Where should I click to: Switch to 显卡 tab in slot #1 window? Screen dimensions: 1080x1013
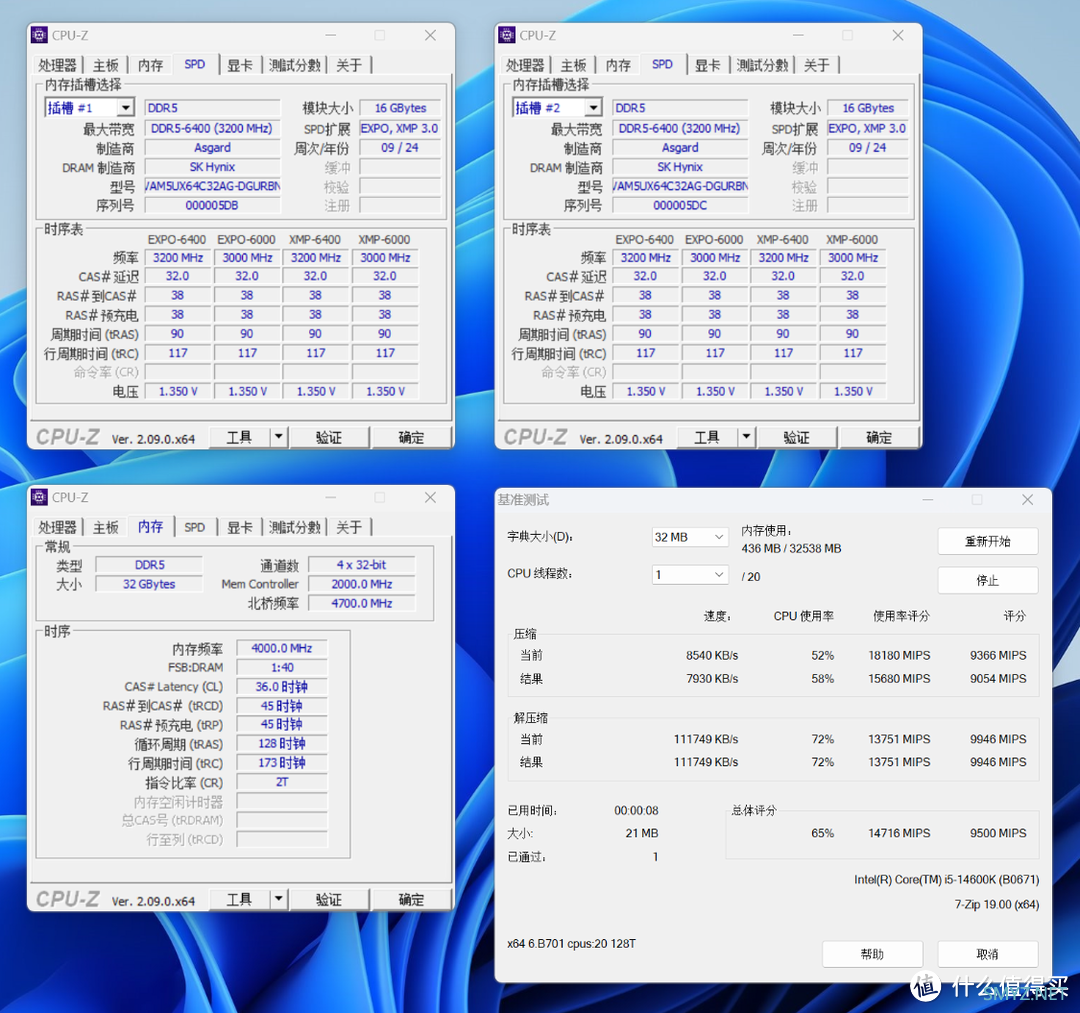coord(240,65)
